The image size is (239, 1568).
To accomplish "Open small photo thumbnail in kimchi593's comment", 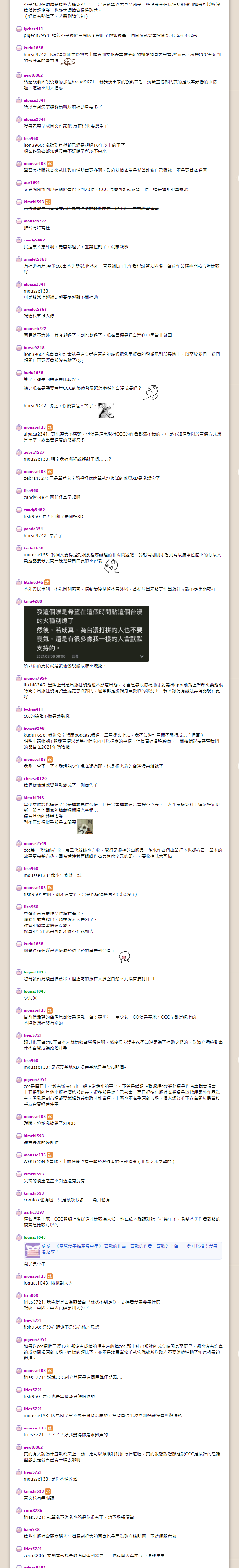I will (x=85, y=826).
